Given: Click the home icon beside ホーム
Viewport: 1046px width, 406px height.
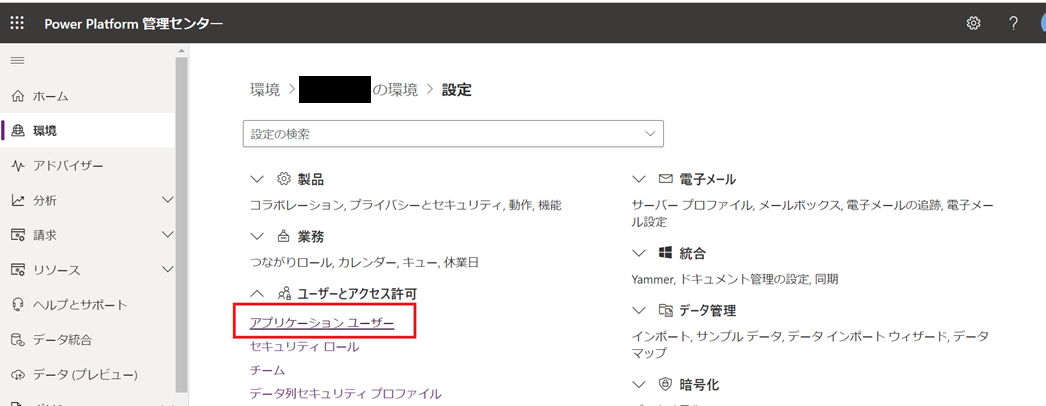Looking at the screenshot, I should [18, 97].
